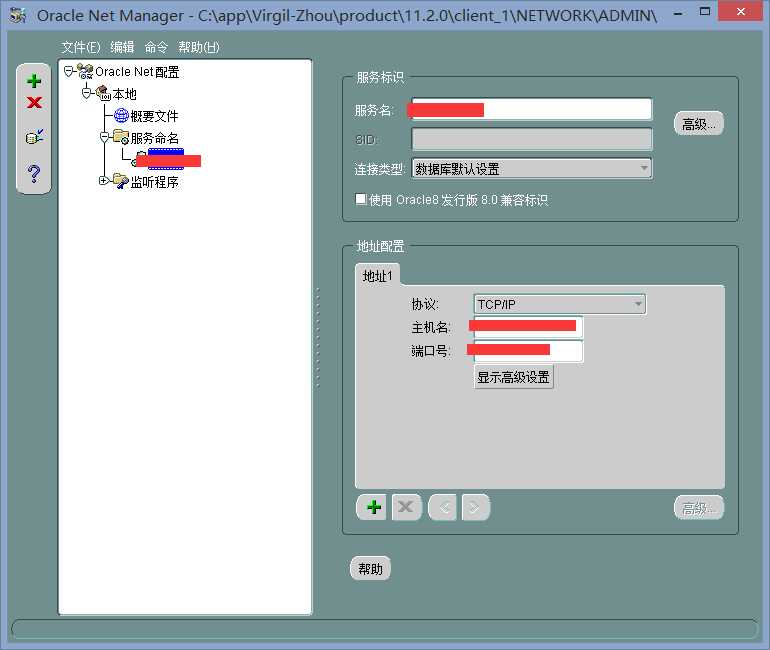Click the 显示高级设置 button

(514, 377)
